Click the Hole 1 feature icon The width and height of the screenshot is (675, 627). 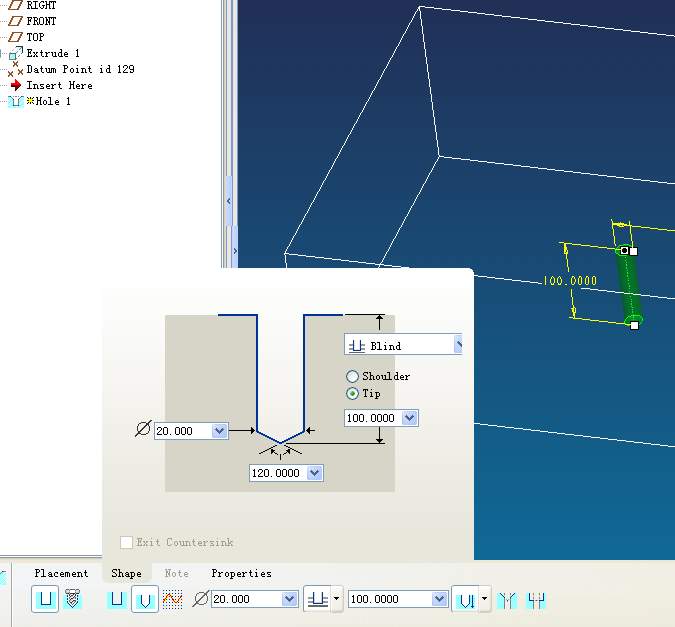tap(16, 101)
